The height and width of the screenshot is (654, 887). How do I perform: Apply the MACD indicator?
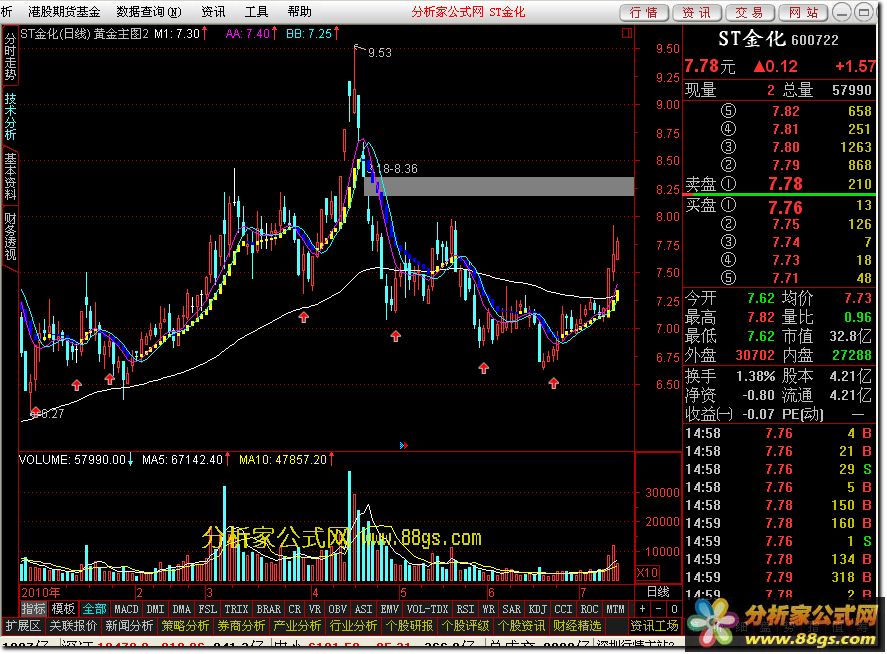[x=126, y=609]
